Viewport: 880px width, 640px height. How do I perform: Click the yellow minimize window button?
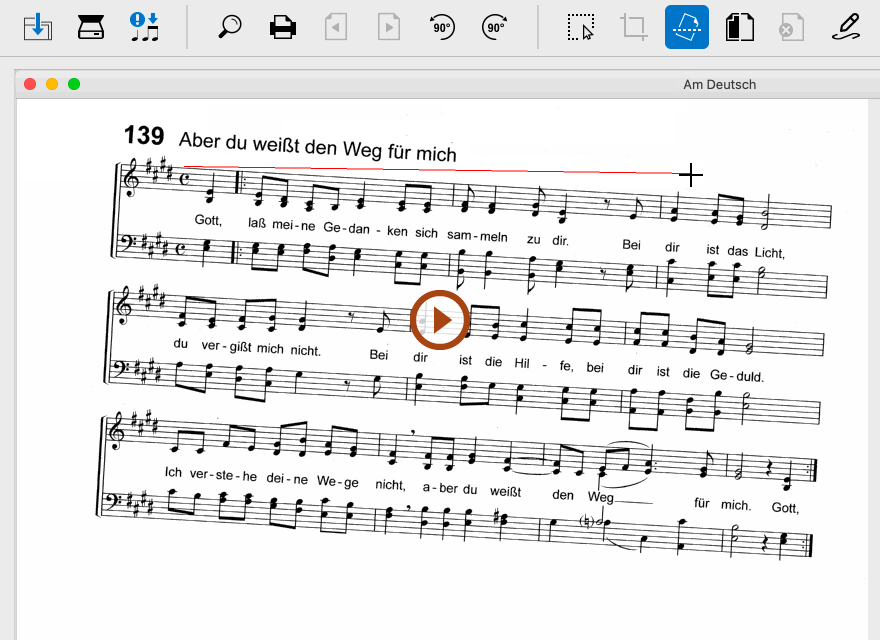tap(52, 84)
